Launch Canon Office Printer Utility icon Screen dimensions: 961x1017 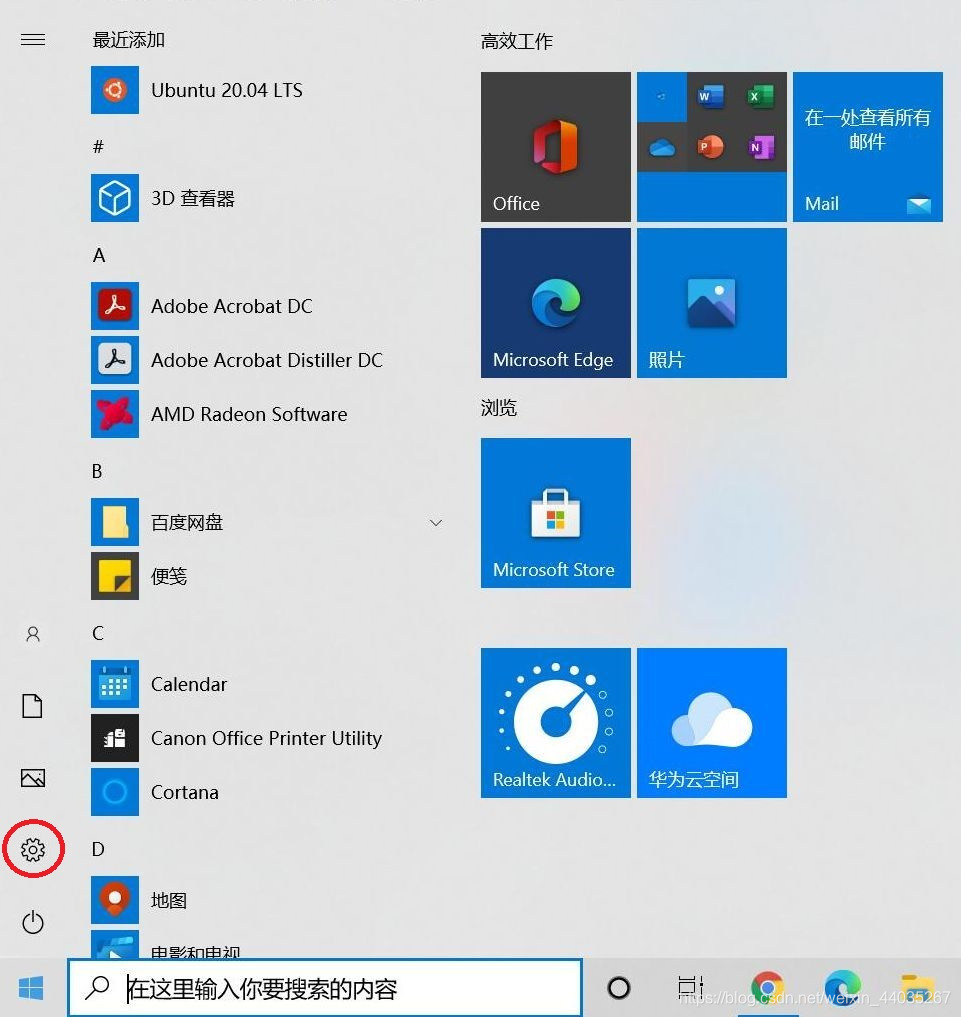point(115,738)
